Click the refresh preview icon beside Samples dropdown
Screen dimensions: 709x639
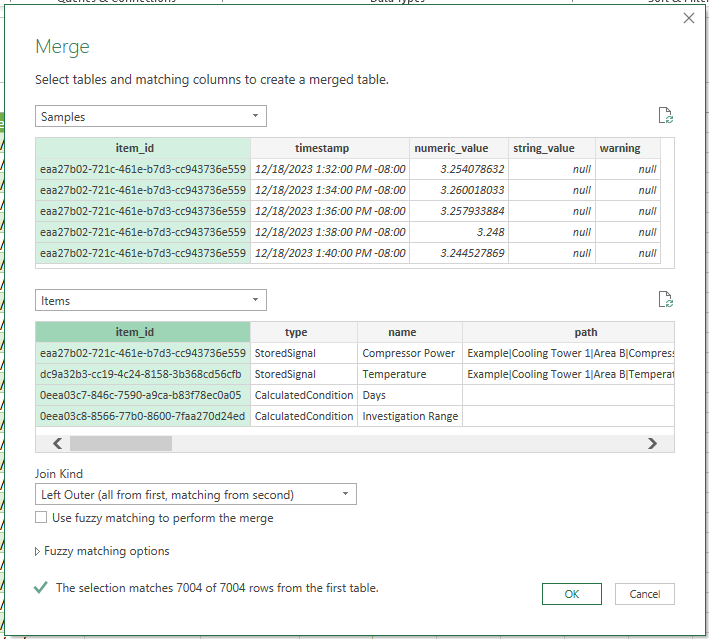tap(666, 116)
